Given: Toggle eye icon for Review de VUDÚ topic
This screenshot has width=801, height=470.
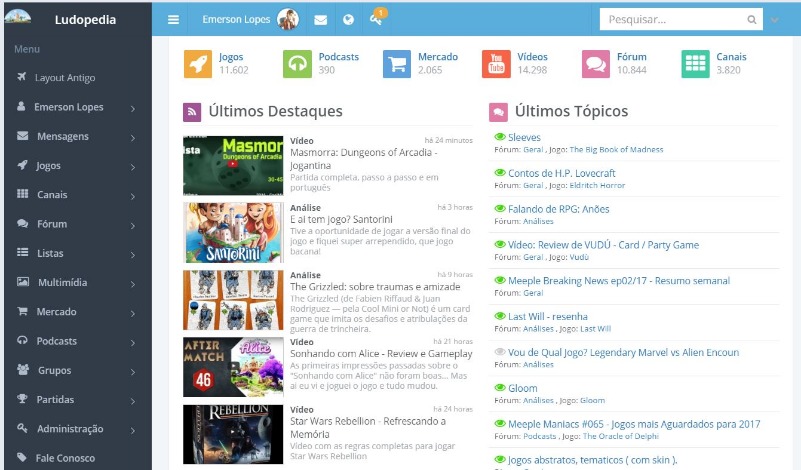Looking at the screenshot, I should pyautogui.click(x=500, y=244).
